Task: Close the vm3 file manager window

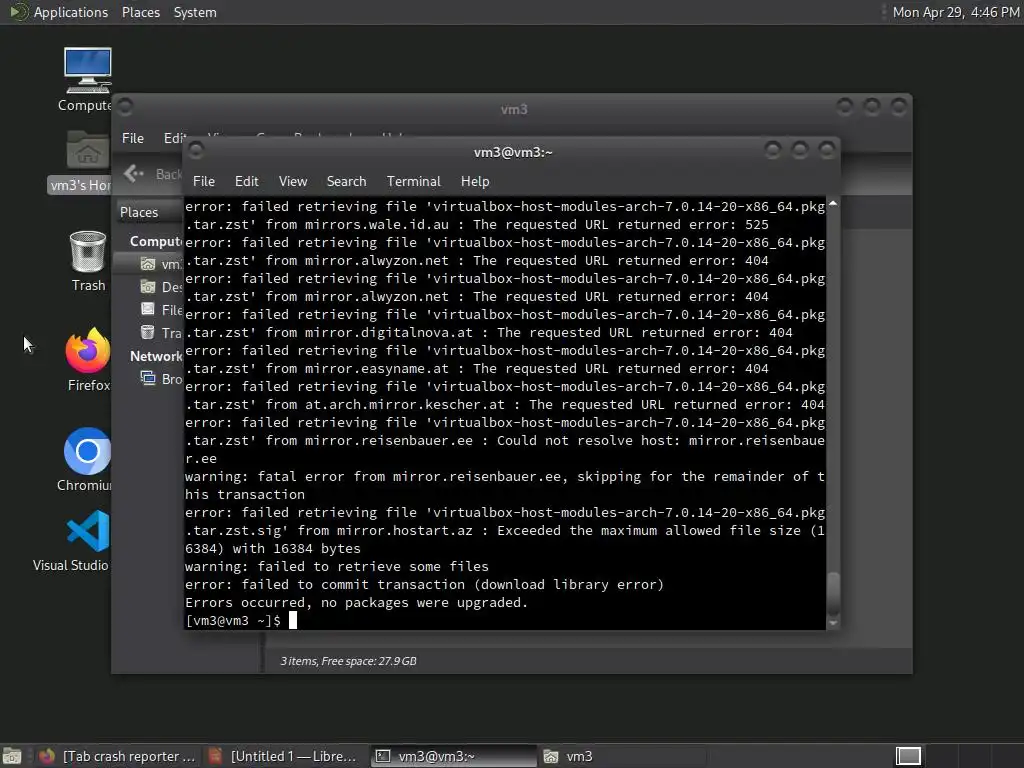Action: tap(899, 106)
